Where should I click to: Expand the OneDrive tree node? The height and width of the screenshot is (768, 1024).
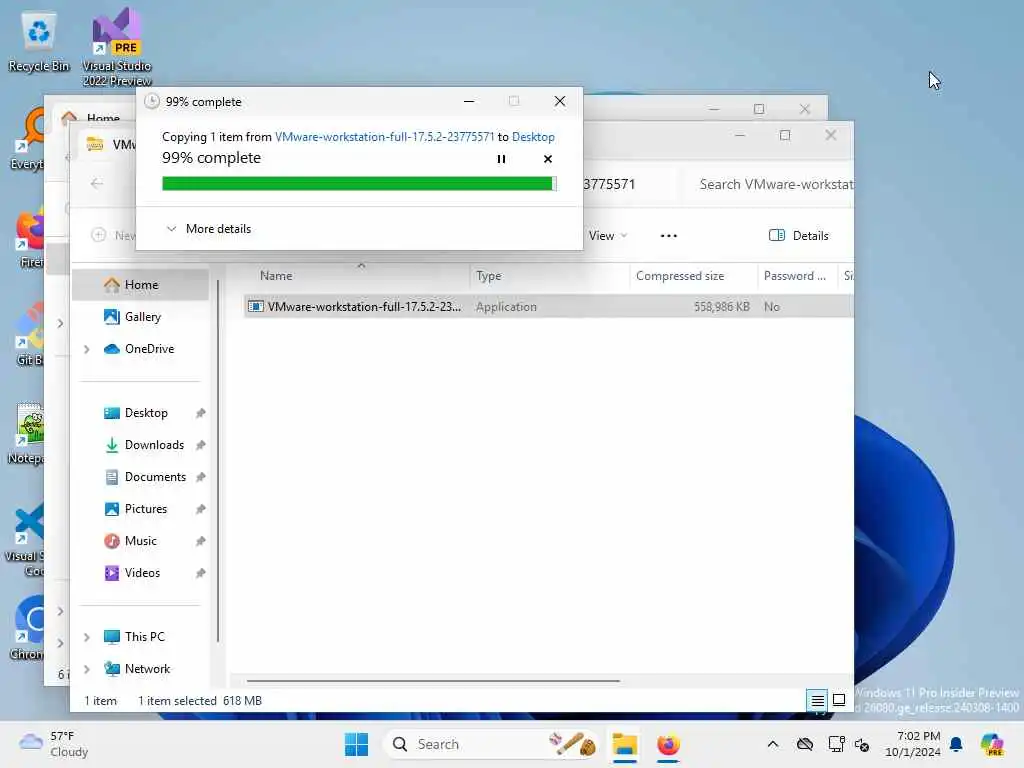click(x=87, y=349)
